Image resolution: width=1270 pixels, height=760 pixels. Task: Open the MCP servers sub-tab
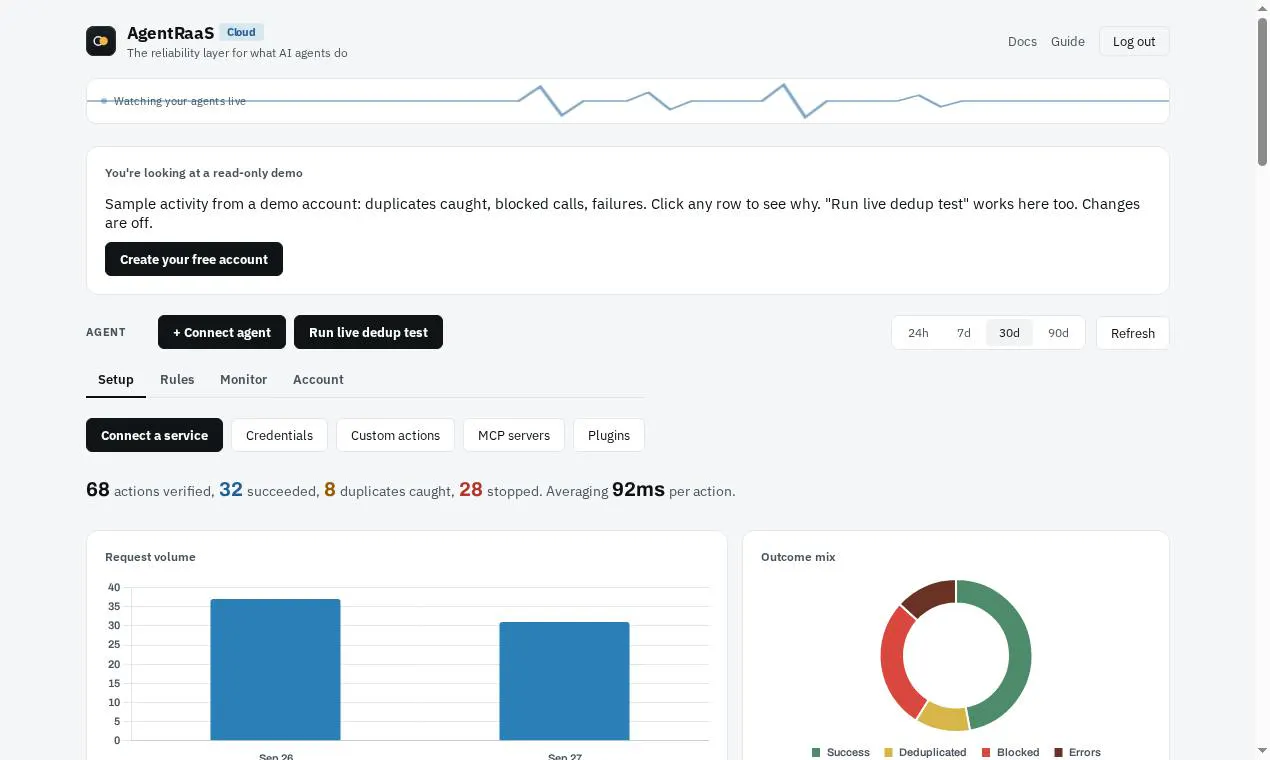[x=514, y=435]
